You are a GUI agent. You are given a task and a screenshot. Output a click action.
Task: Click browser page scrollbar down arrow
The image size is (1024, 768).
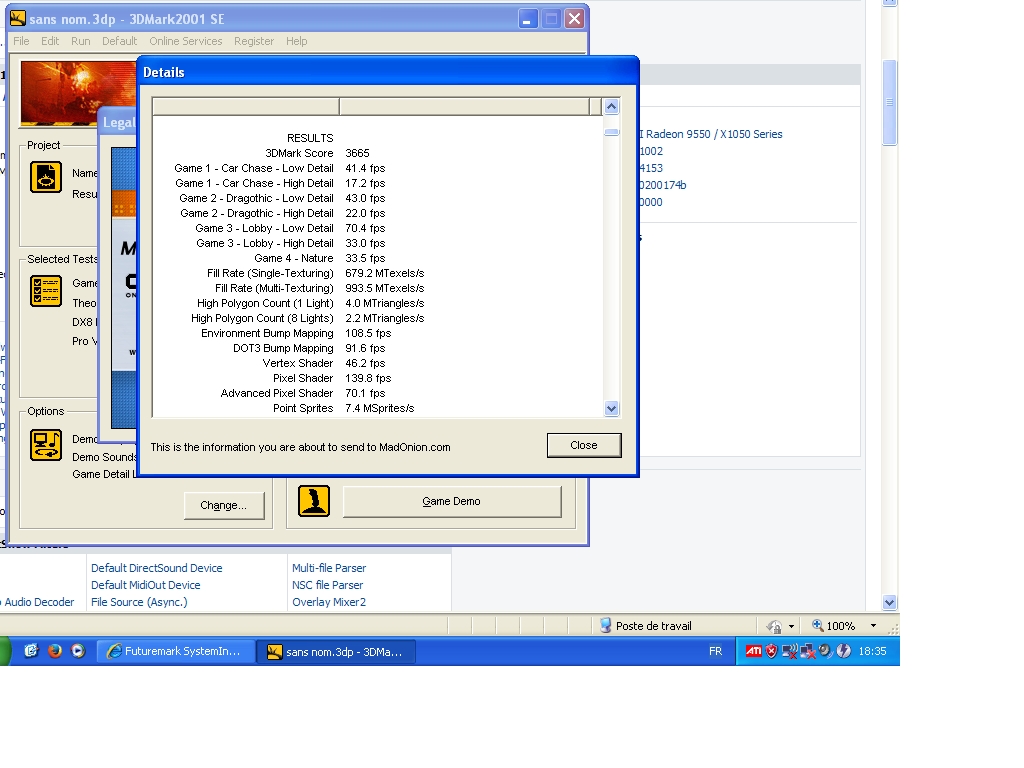point(889,602)
